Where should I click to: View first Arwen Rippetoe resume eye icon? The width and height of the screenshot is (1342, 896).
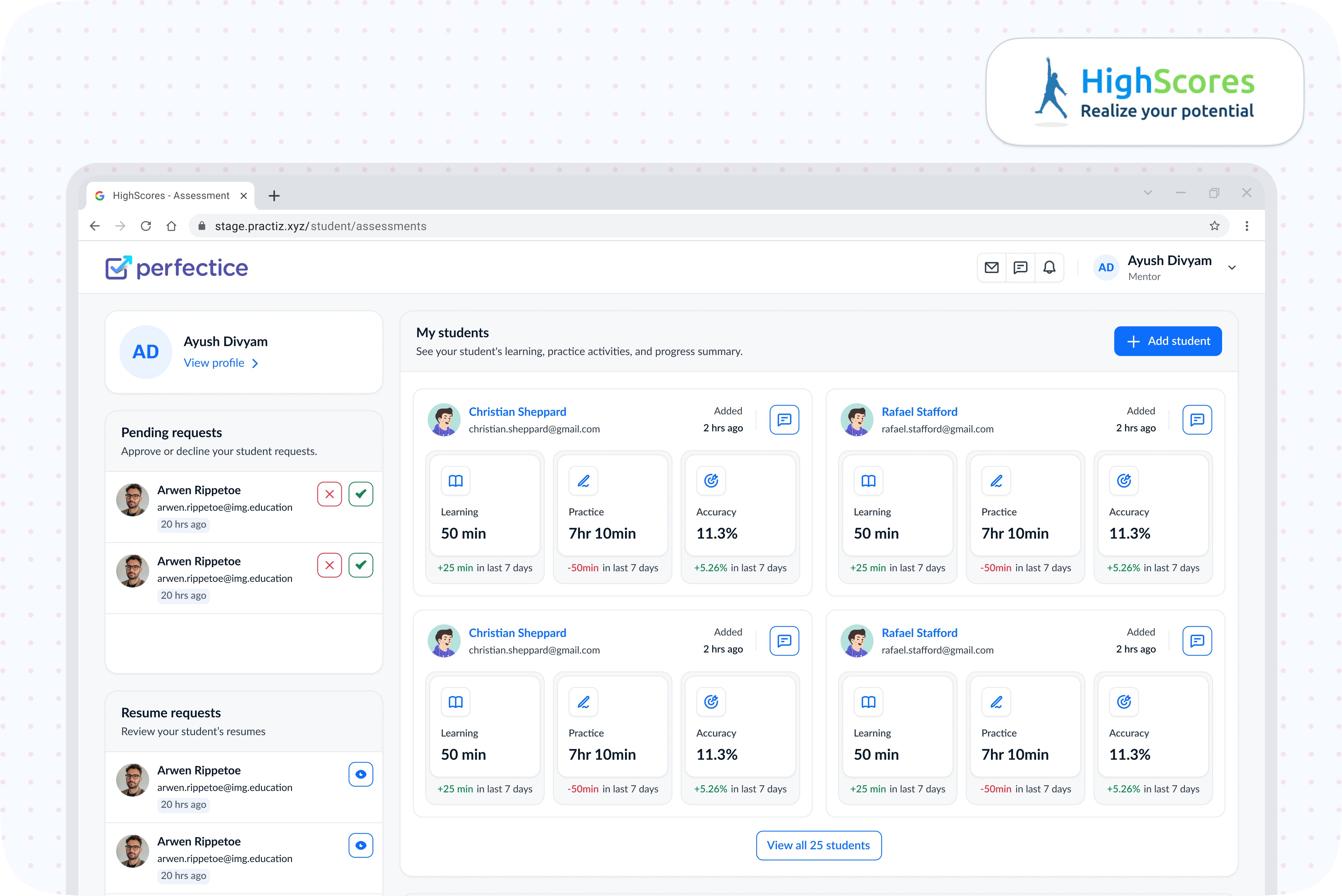(360, 774)
